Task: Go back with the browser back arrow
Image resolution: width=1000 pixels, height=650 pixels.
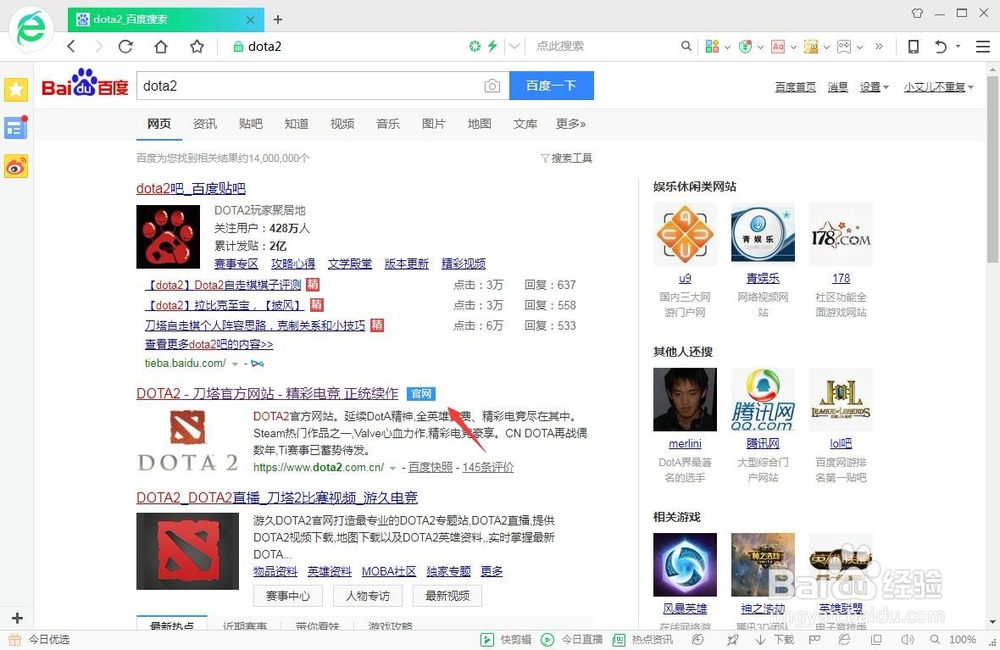Action: (x=71, y=47)
